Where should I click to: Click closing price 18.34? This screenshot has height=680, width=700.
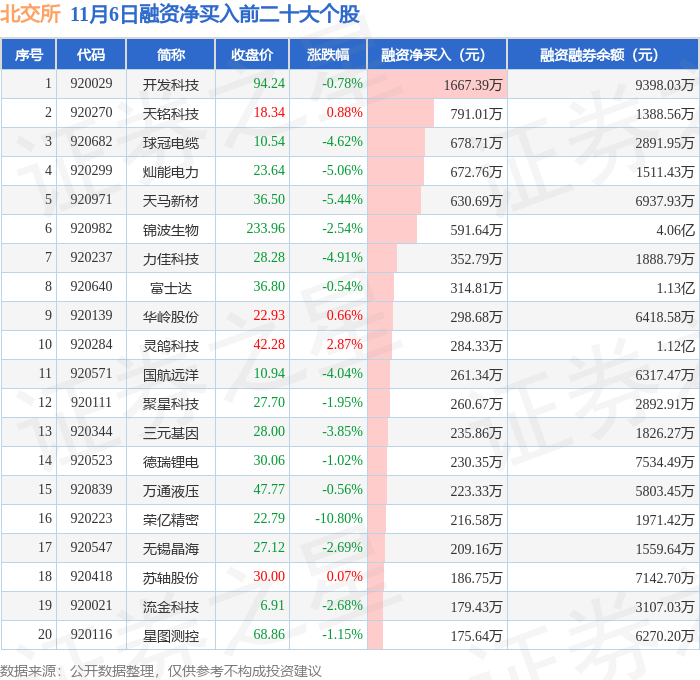coord(269,113)
